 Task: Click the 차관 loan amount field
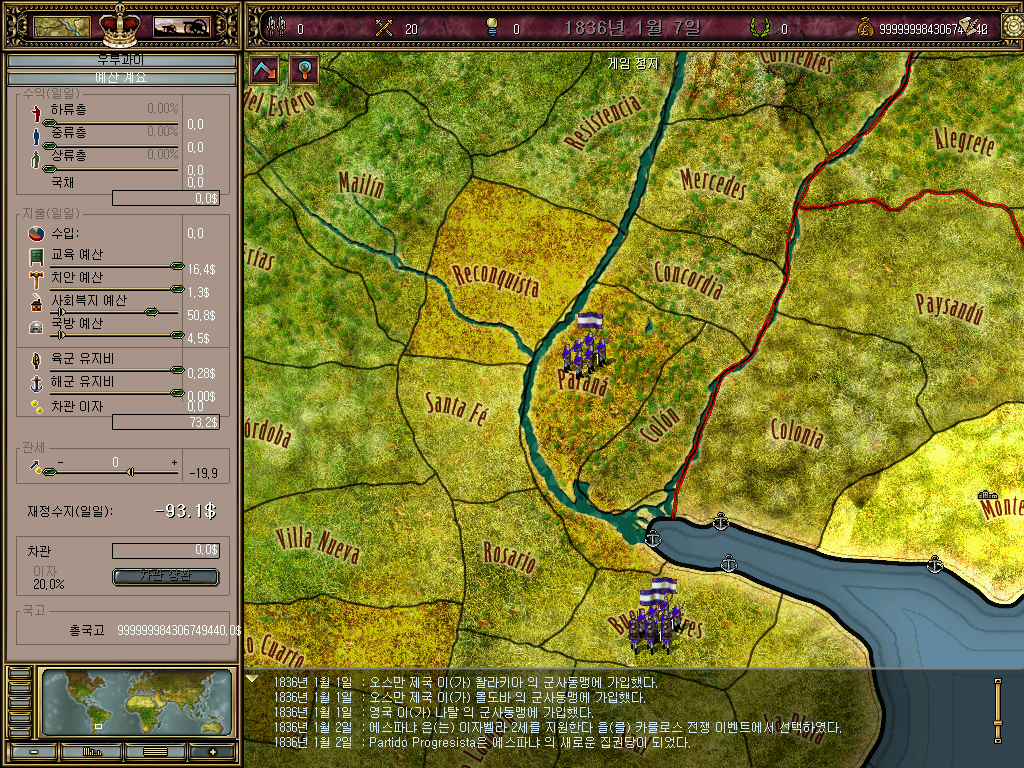166,551
